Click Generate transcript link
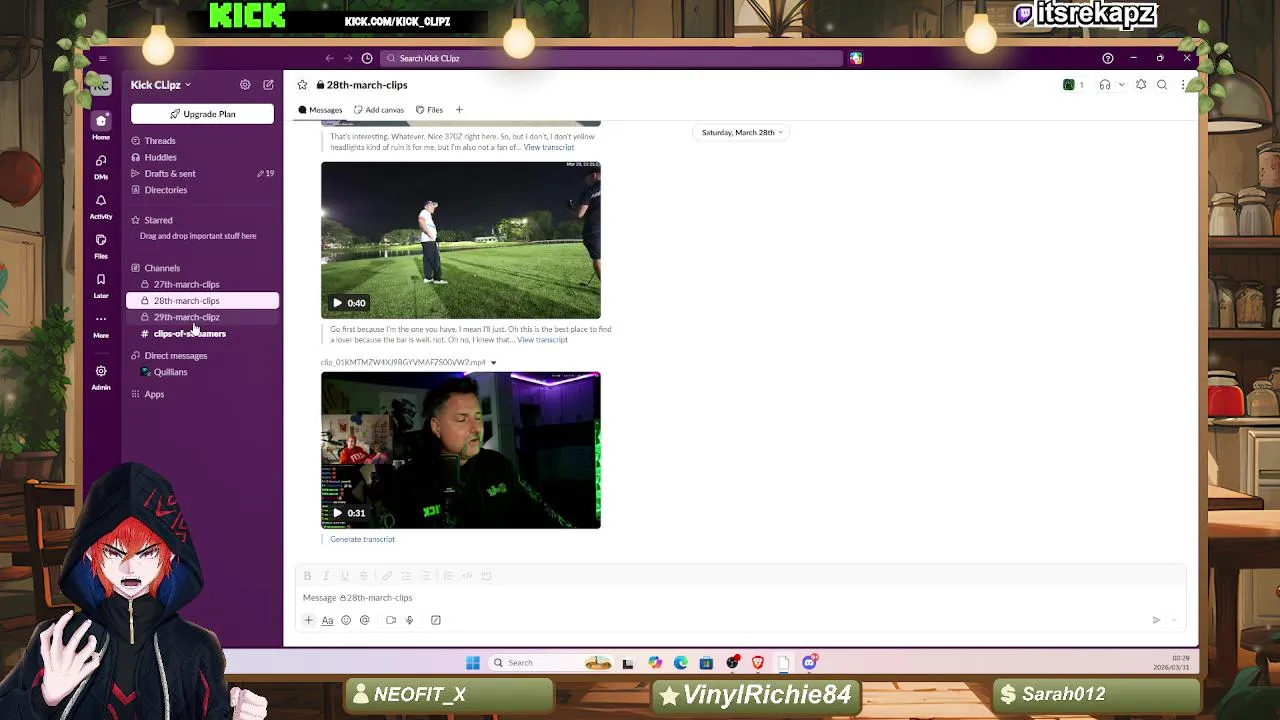Screen dimensions: 1280x720 point(362,539)
